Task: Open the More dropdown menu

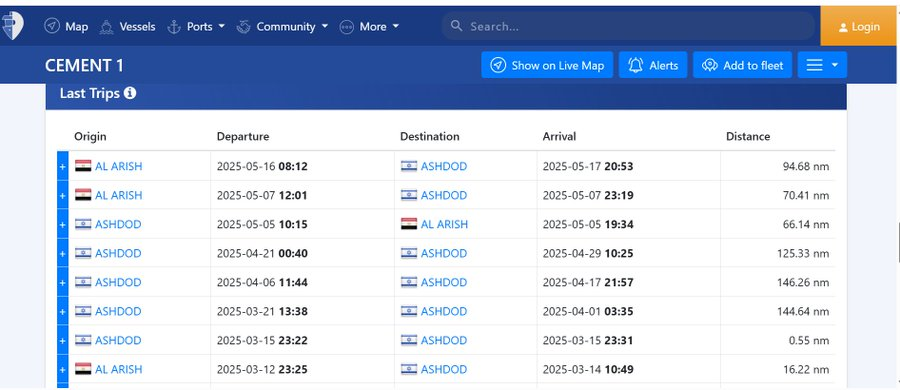Action: click(x=369, y=26)
